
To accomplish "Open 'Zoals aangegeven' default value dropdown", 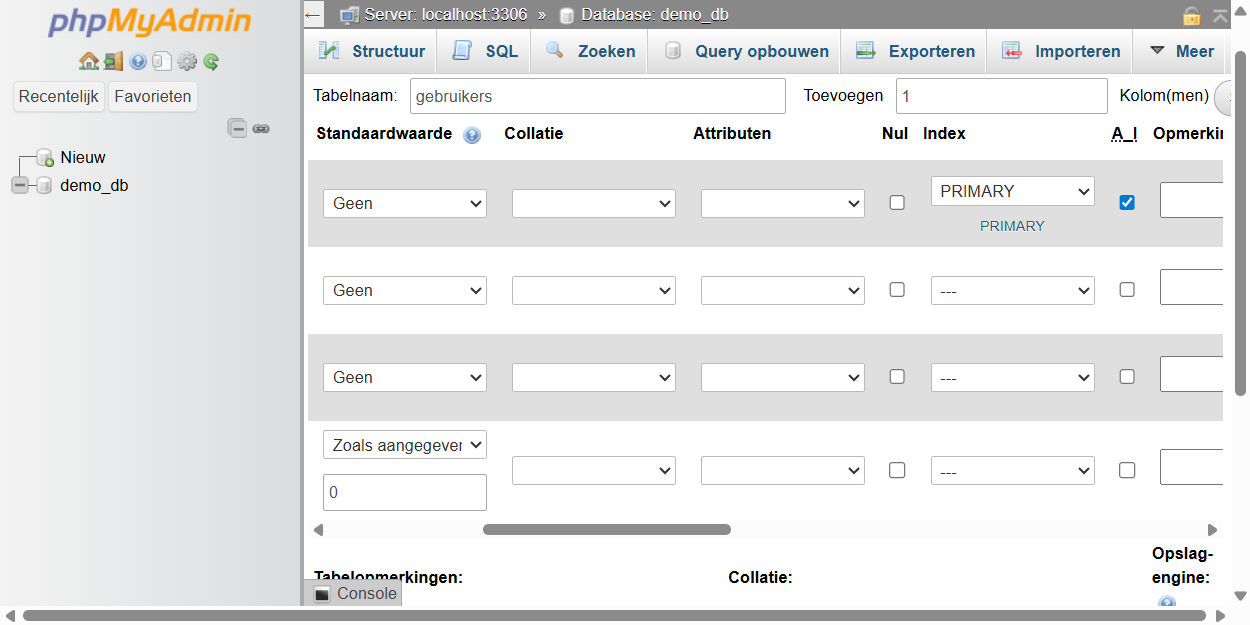I will (404, 445).
